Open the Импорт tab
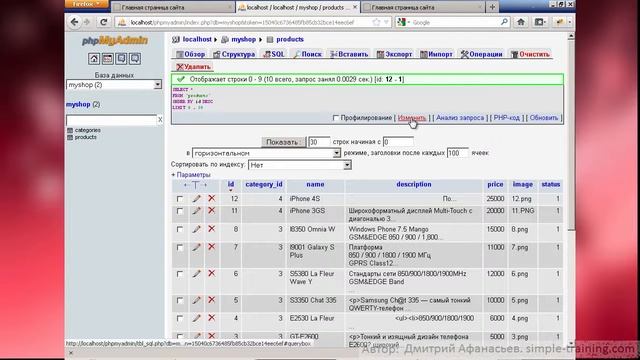Viewport: 640px width, 360px height. click(x=436, y=54)
